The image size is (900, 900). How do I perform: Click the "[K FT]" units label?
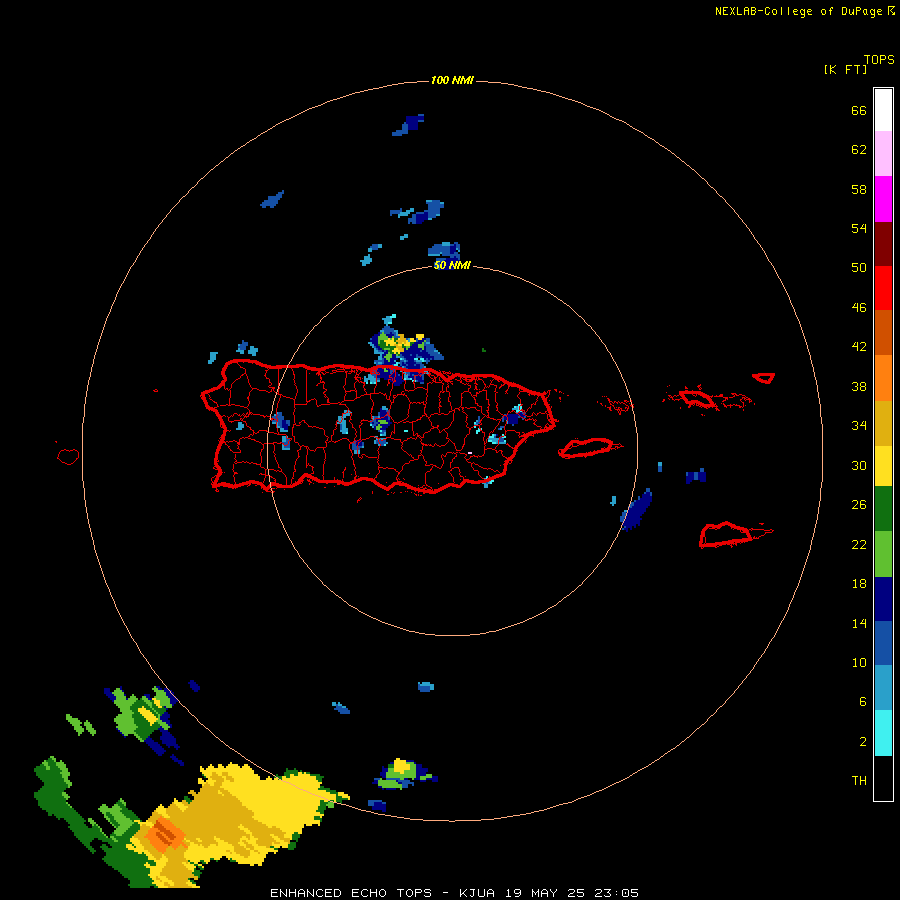[x=845, y=69]
